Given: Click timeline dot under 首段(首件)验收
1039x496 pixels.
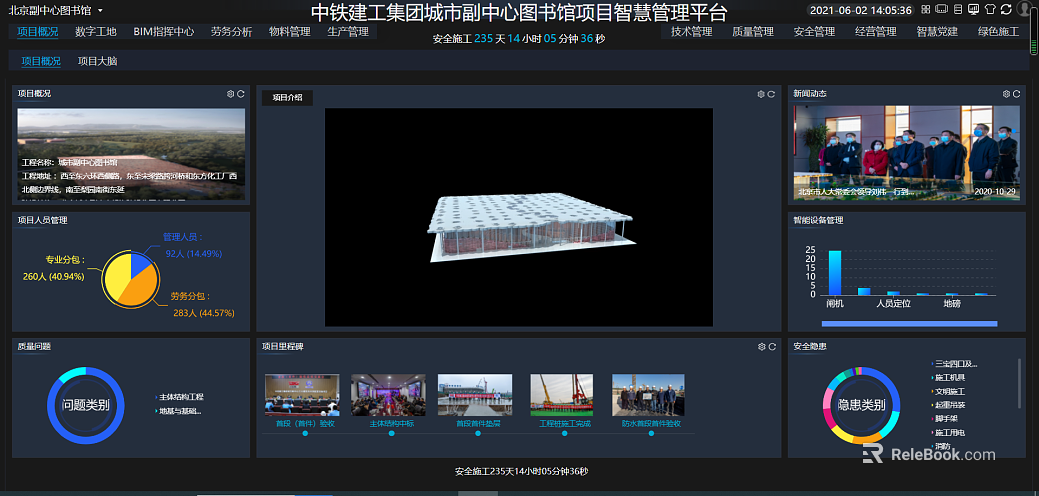Looking at the screenshot, I should 305,433.
